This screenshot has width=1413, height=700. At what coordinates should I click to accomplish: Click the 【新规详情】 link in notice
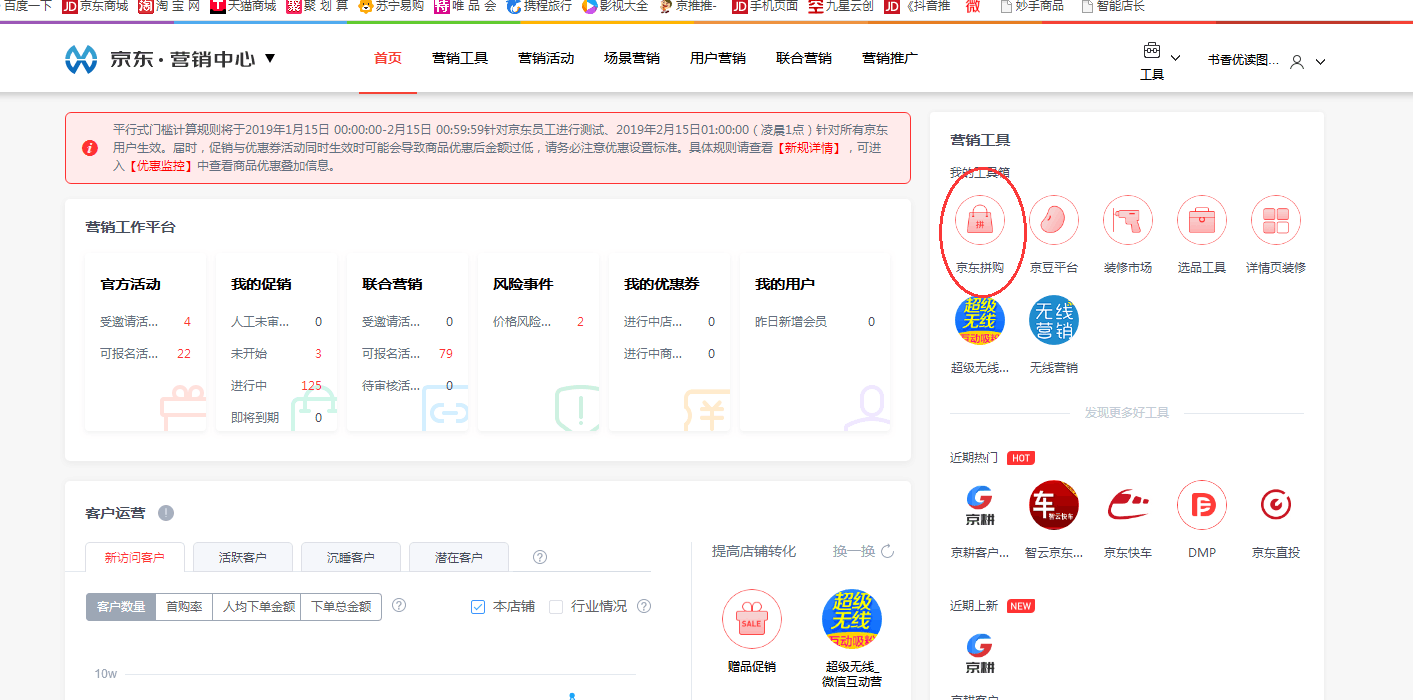809,148
